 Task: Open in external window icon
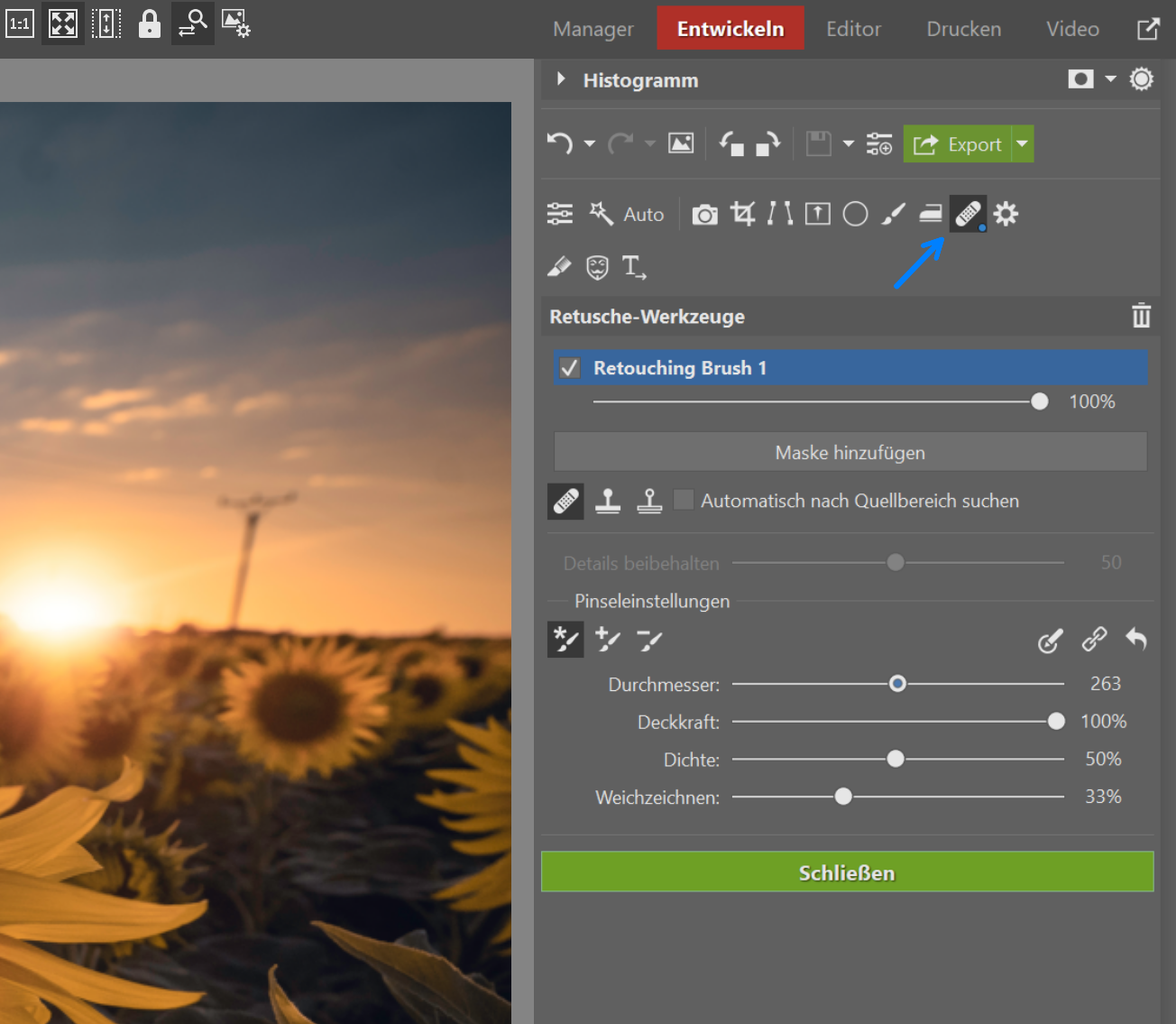tap(1148, 29)
